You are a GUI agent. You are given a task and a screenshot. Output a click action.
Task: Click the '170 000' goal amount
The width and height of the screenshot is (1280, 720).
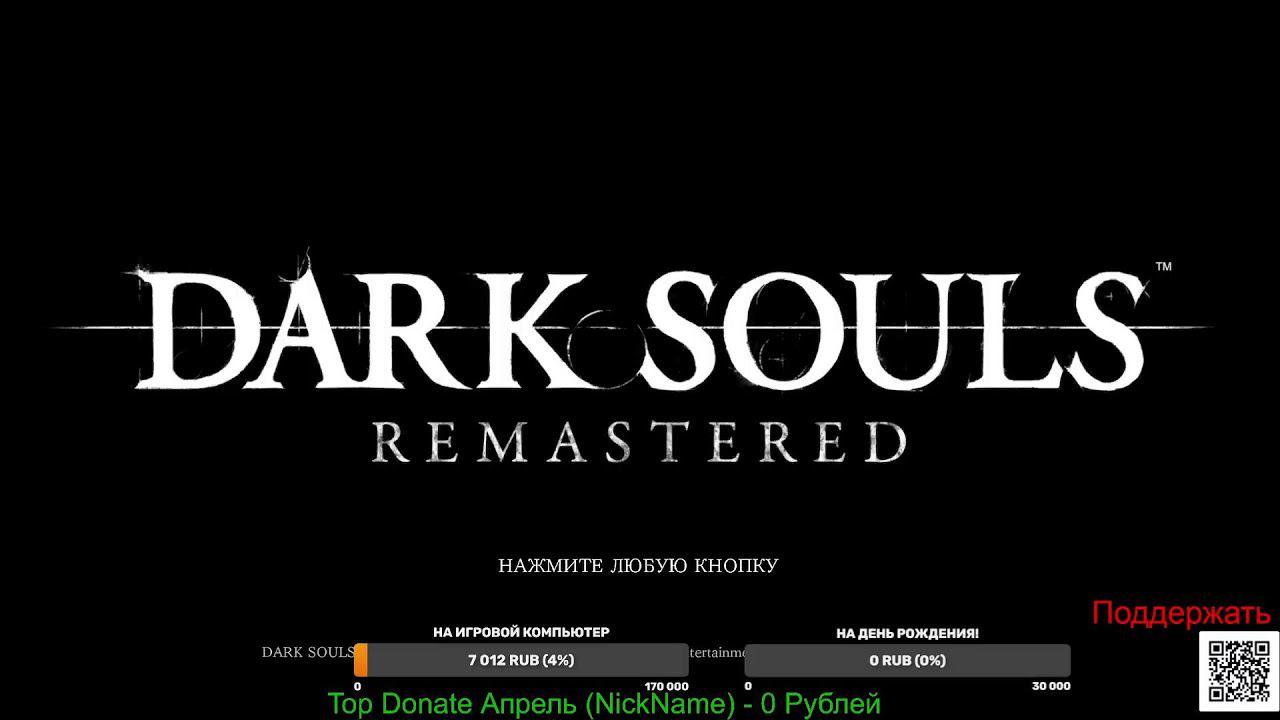pyautogui.click(x=667, y=687)
